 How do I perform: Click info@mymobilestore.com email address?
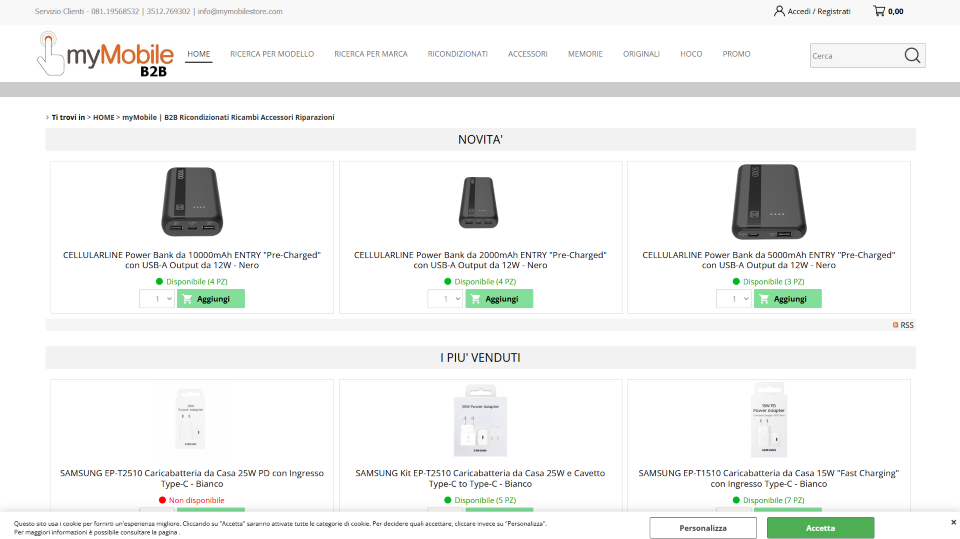[240, 11]
